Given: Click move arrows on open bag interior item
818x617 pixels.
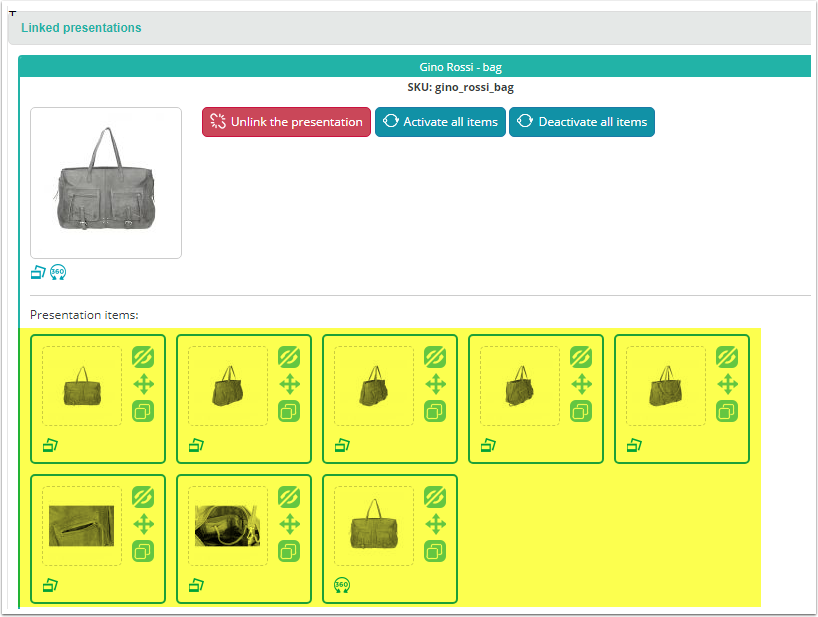Looking at the screenshot, I should pyautogui.click(x=290, y=524).
